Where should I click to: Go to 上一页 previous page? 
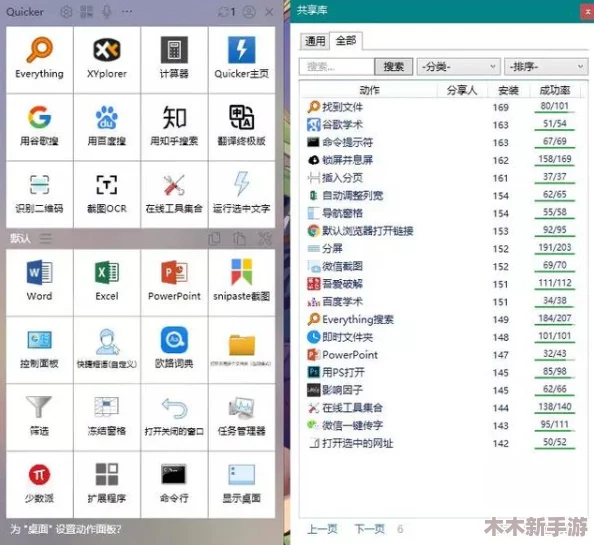tap(322, 529)
